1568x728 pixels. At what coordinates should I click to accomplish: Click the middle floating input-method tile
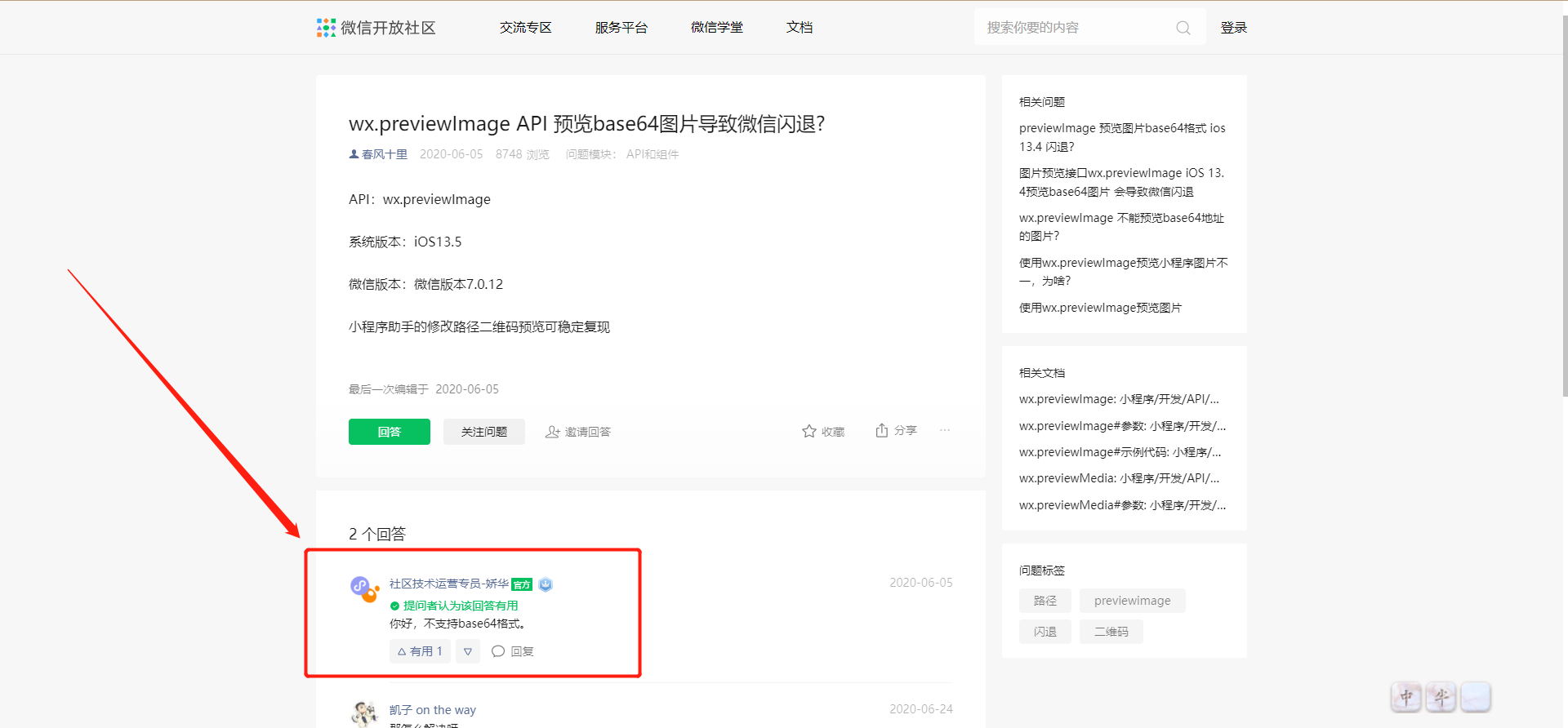(1441, 697)
